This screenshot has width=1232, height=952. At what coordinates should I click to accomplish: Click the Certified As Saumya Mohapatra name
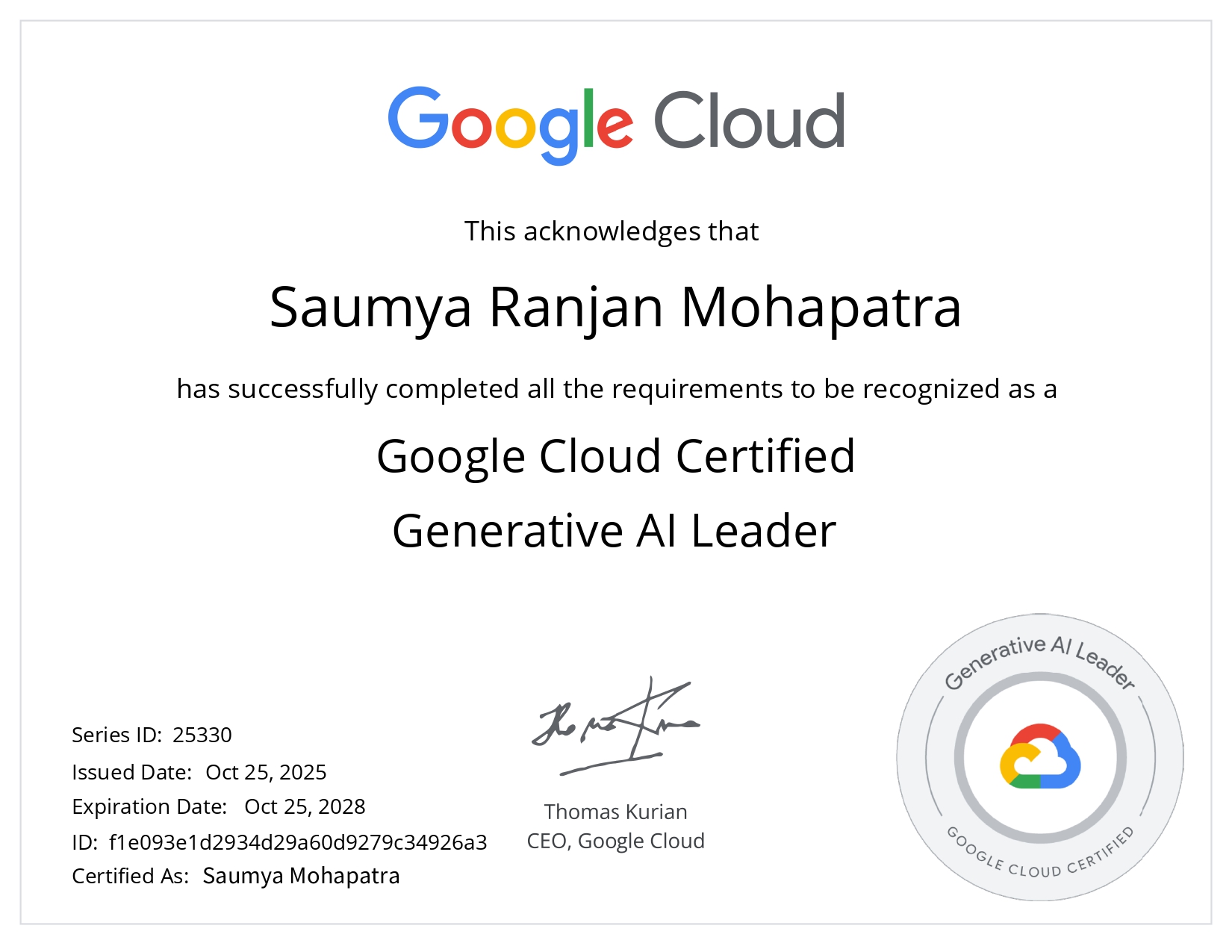tap(301, 876)
